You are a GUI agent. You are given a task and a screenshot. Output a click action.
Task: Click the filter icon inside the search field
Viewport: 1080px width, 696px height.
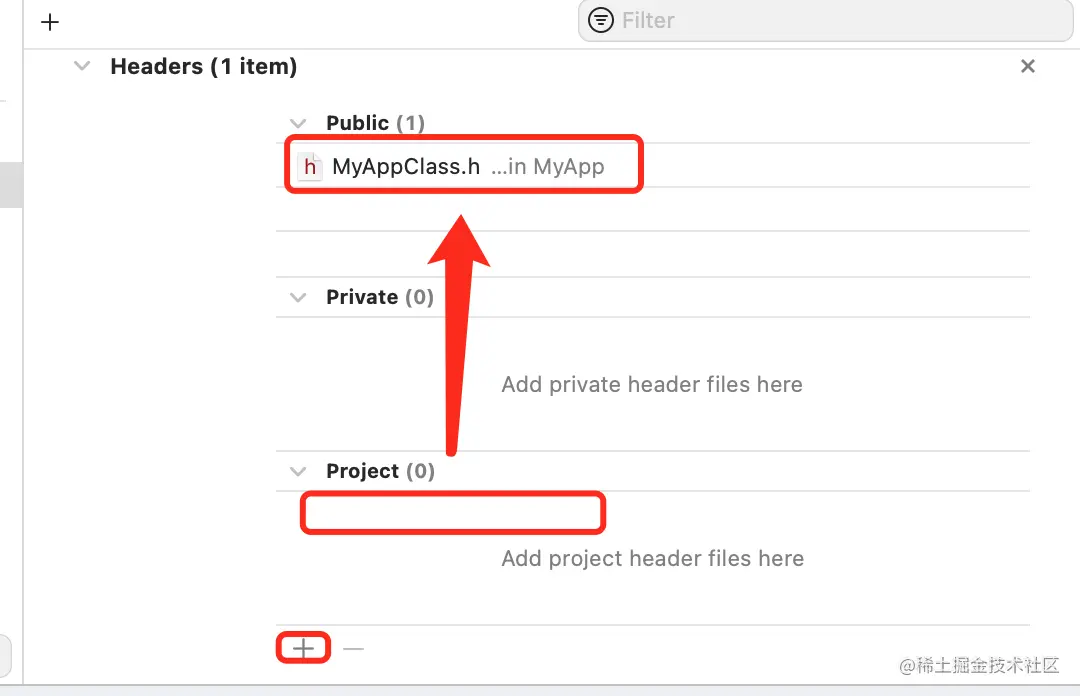click(601, 20)
